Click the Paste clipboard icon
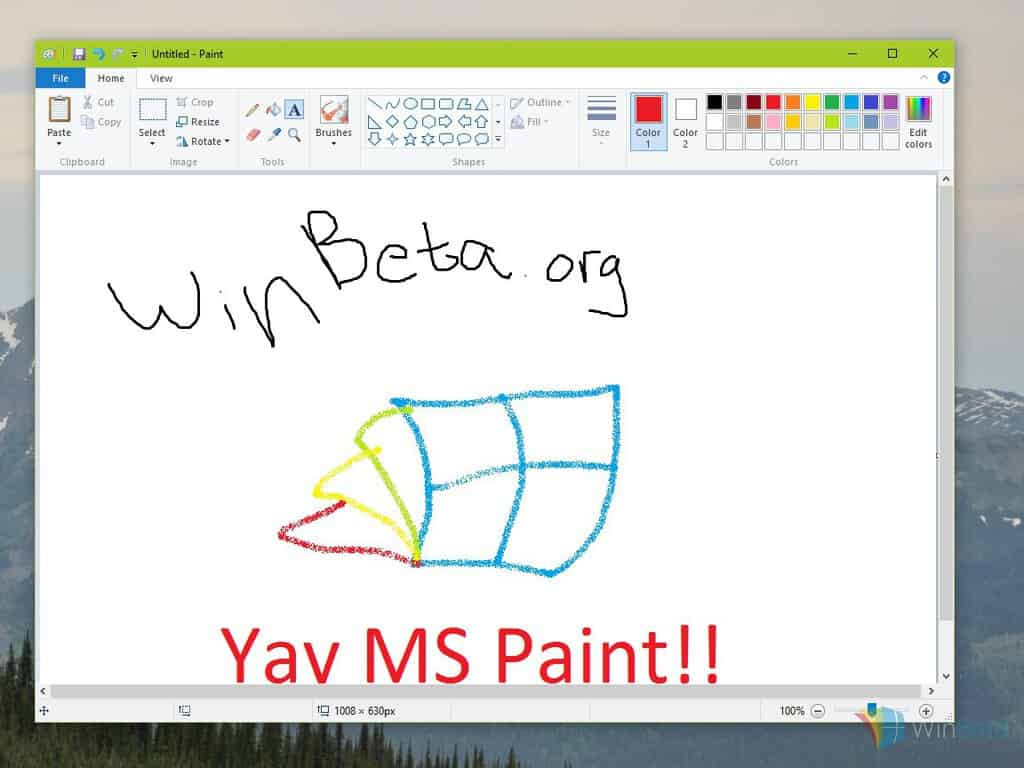The image size is (1024, 768). point(59,109)
